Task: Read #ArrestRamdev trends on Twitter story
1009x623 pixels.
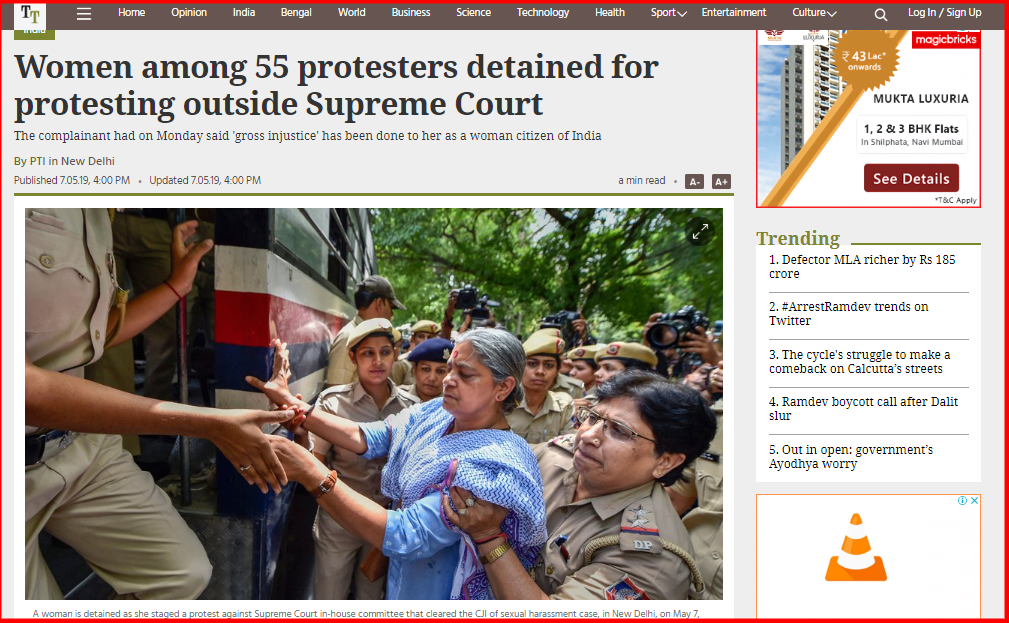Action: coord(849,313)
